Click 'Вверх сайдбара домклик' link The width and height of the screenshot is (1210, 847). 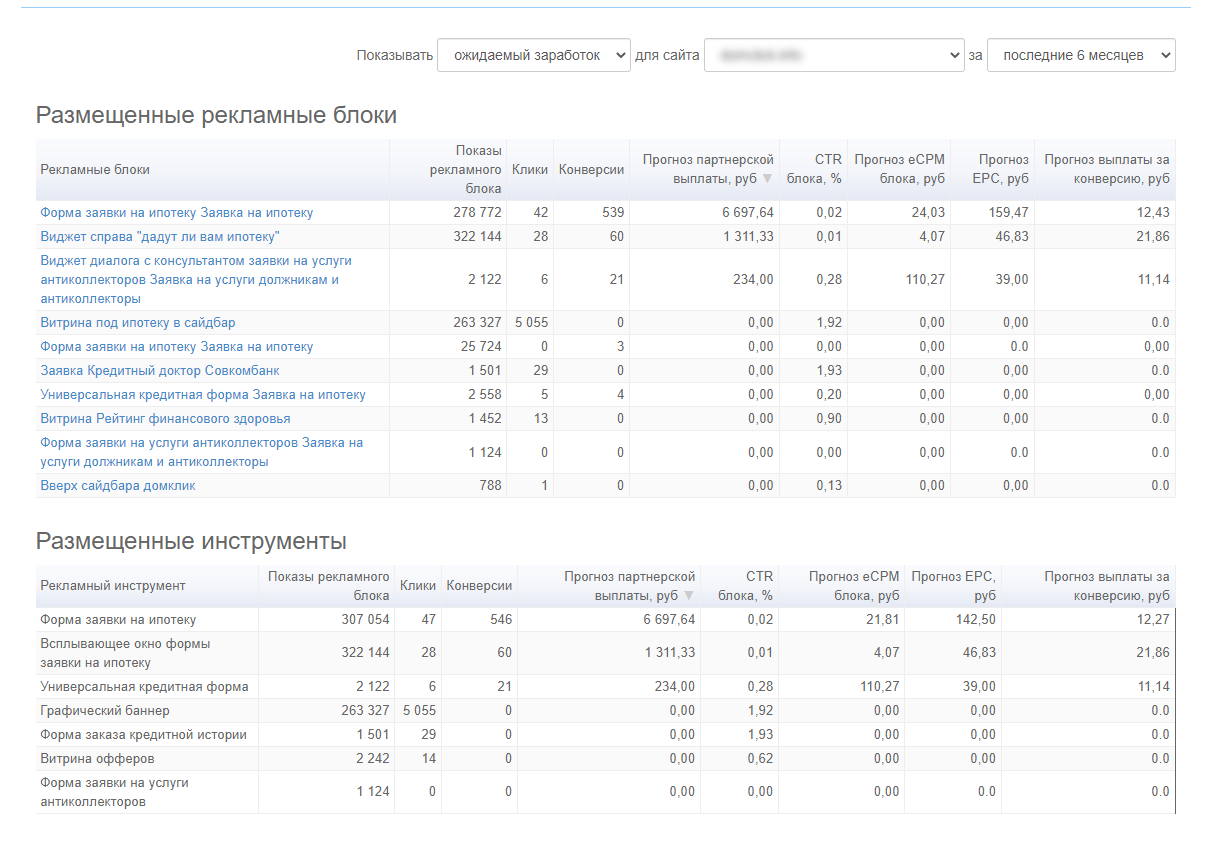click(x=118, y=486)
